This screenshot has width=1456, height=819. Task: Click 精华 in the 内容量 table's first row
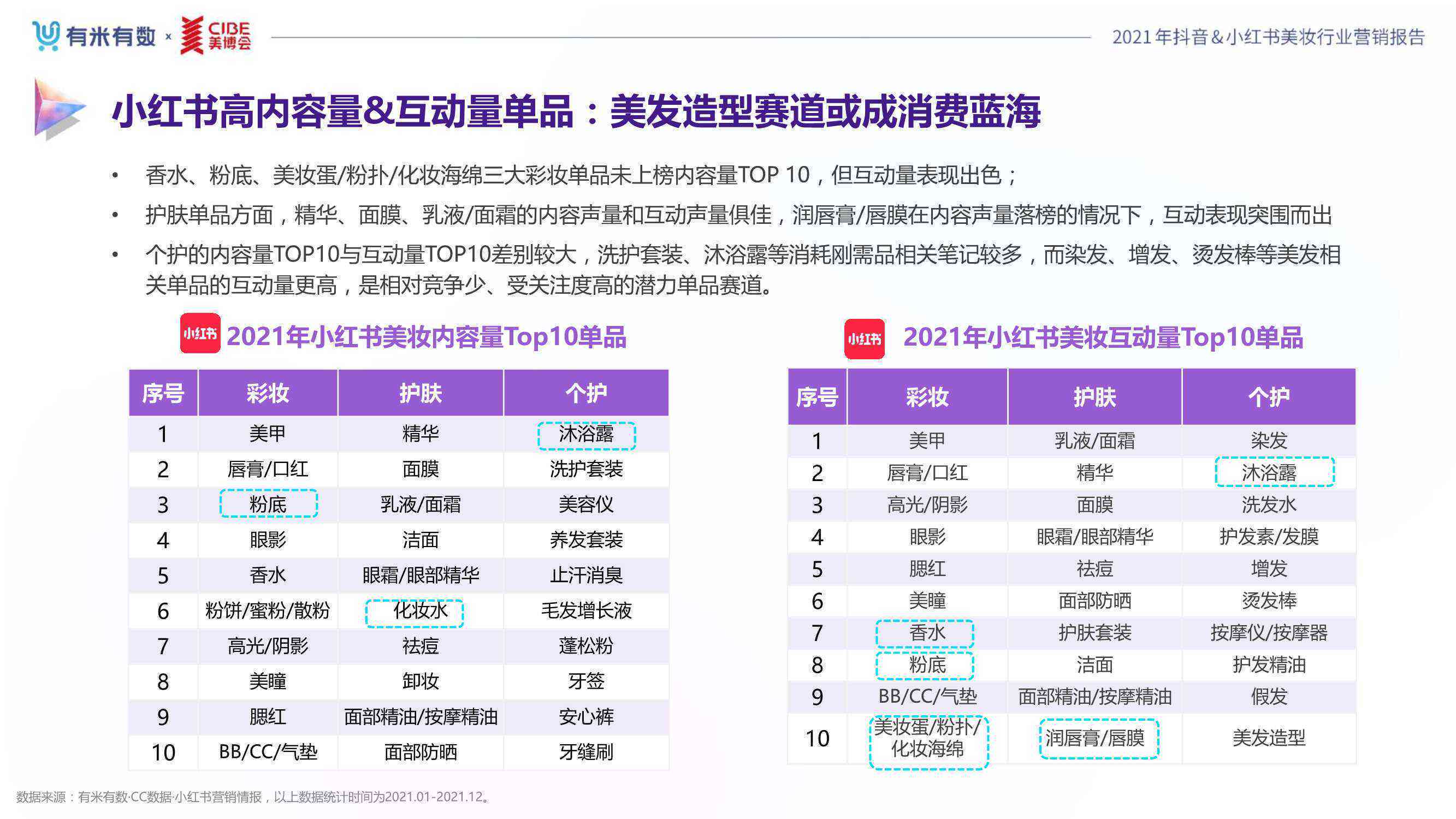pyautogui.click(x=421, y=434)
